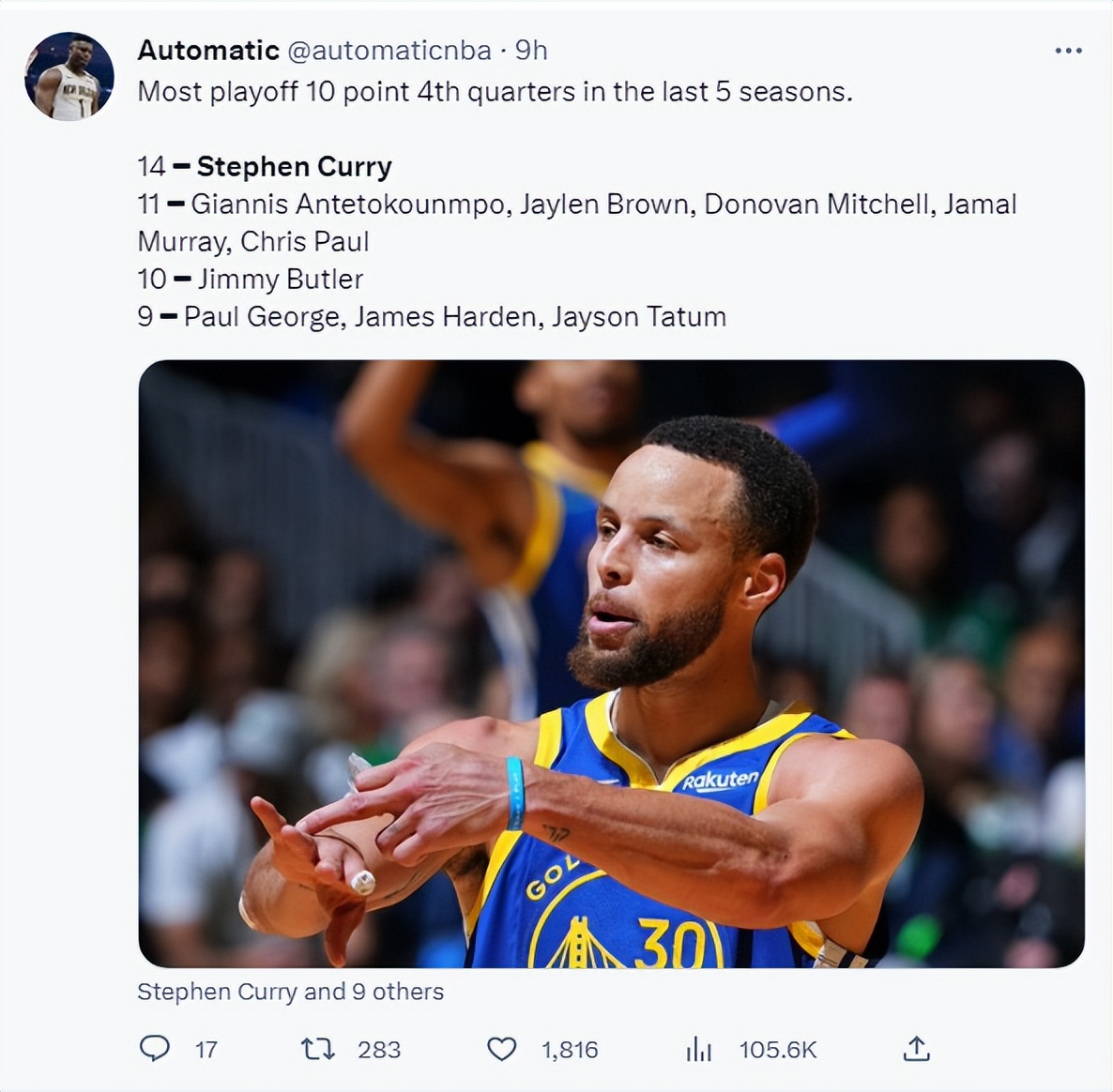Open the view analytics bar chart icon
This screenshot has width=1113, height=1092.
point(699,1049)
